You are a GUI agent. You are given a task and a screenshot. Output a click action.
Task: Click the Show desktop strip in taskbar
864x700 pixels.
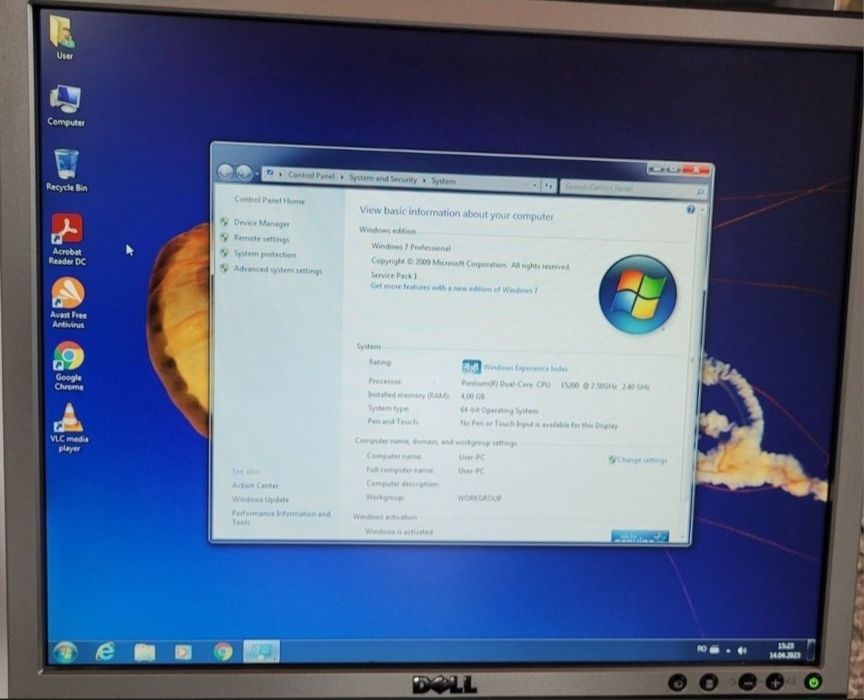click(811, 649)
